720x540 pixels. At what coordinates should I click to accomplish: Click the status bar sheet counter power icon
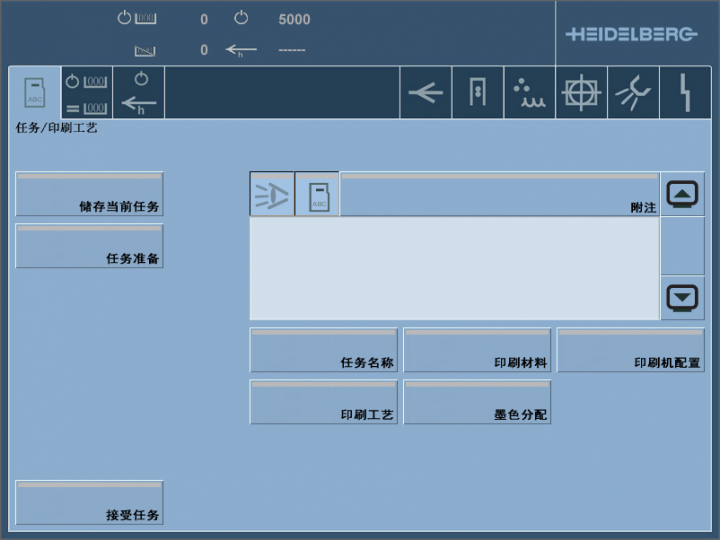tap(136, 18)
